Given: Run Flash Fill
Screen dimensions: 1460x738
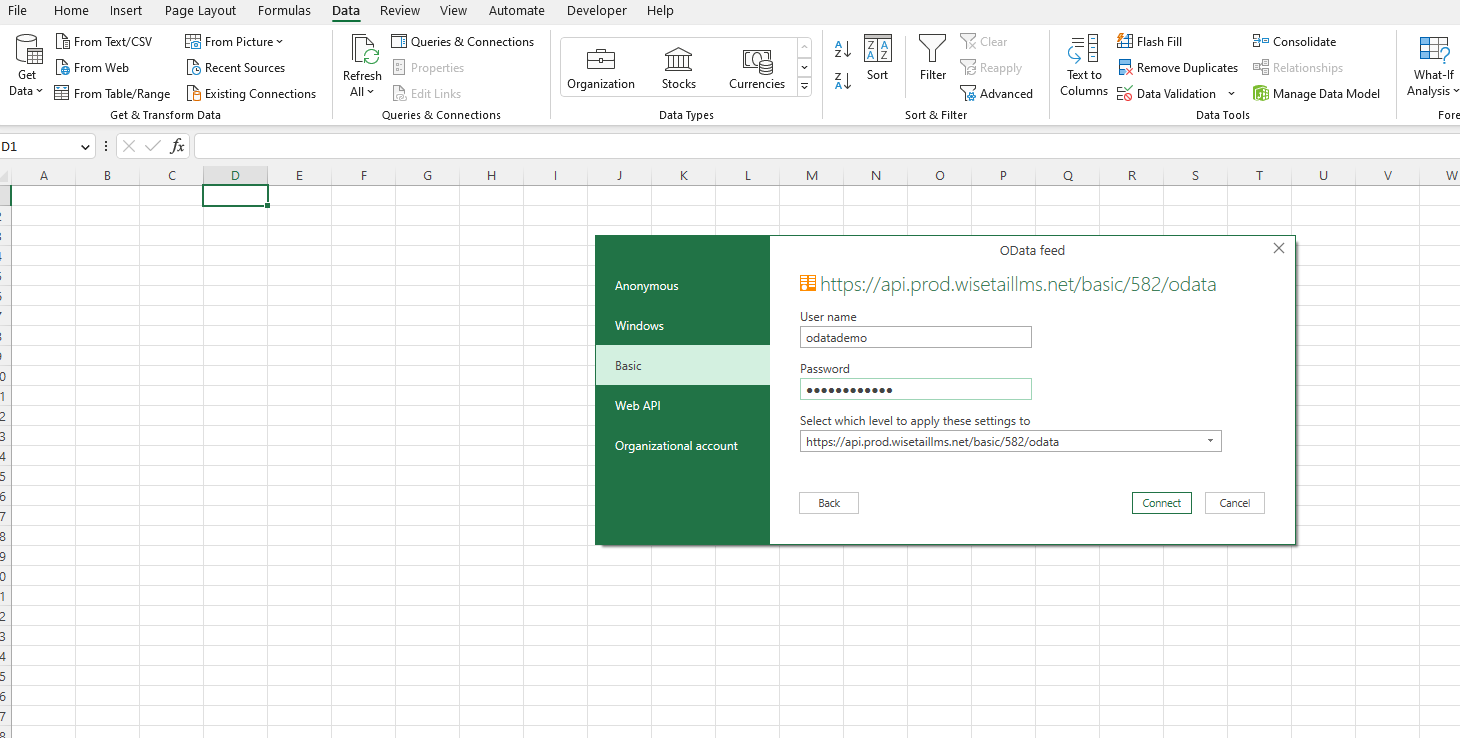Looking at the screenshot, I should click(1149, 42).
